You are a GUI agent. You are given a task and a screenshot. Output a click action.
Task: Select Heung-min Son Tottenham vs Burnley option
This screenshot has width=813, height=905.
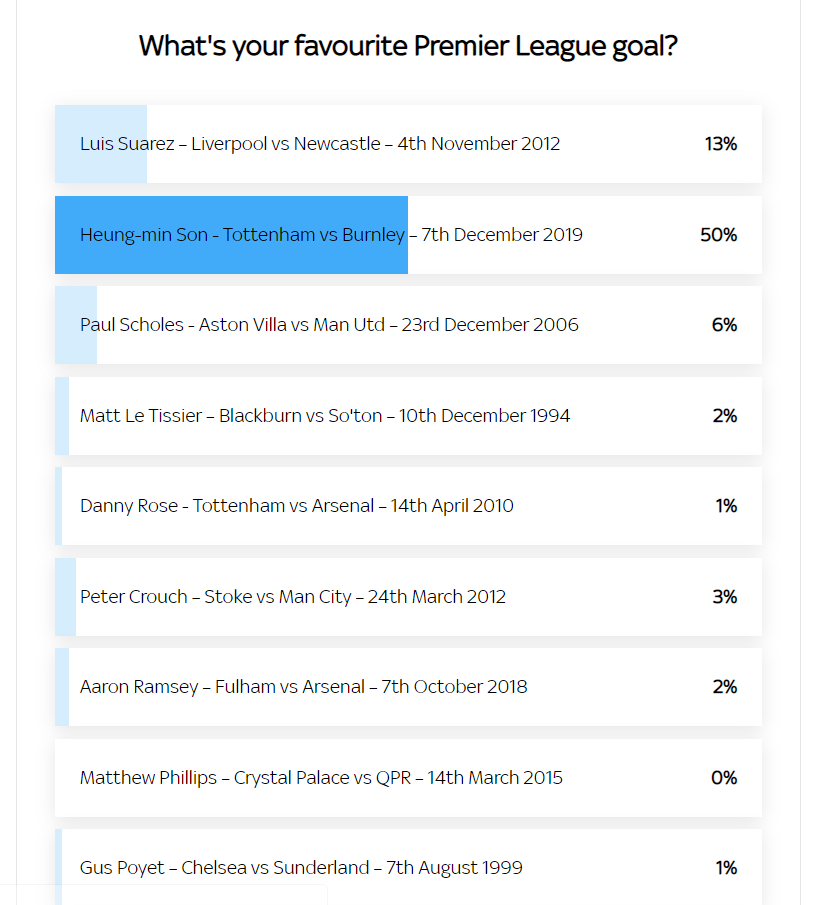pos(408,235)
